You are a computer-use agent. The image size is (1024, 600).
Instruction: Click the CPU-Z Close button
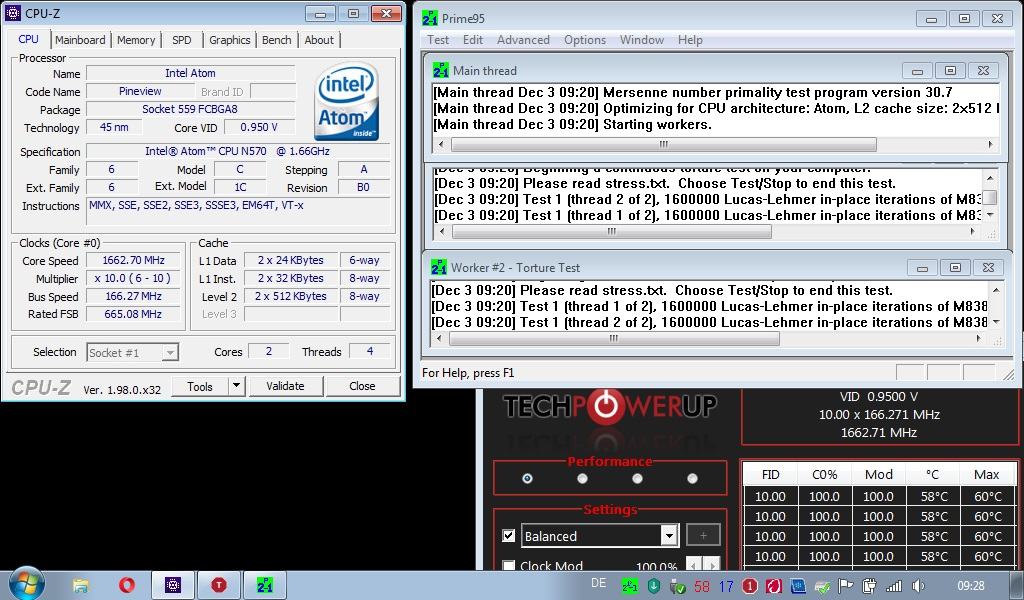click(x=362, y=386)
